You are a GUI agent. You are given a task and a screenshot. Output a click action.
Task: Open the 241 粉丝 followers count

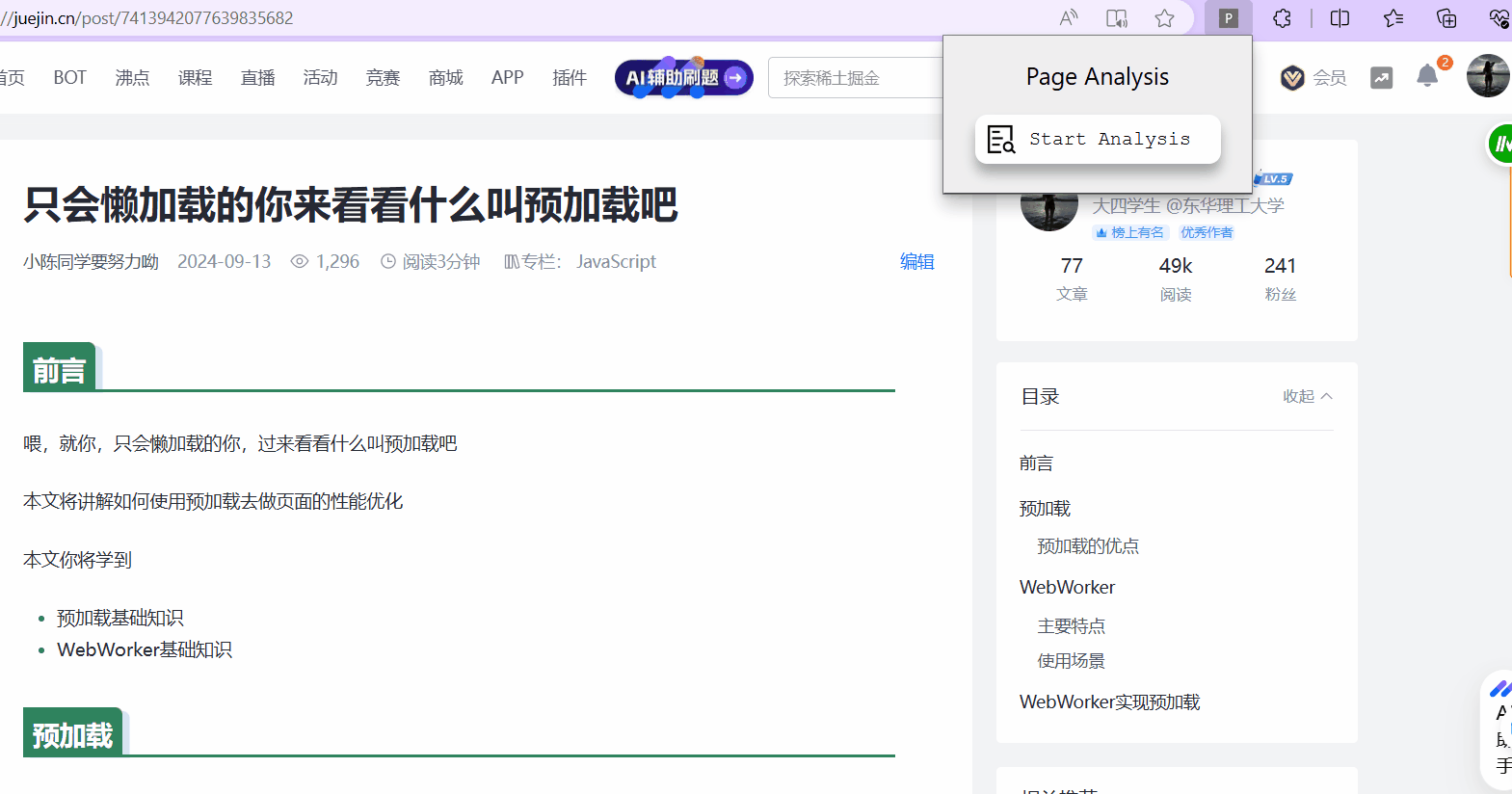[1280, 278]
